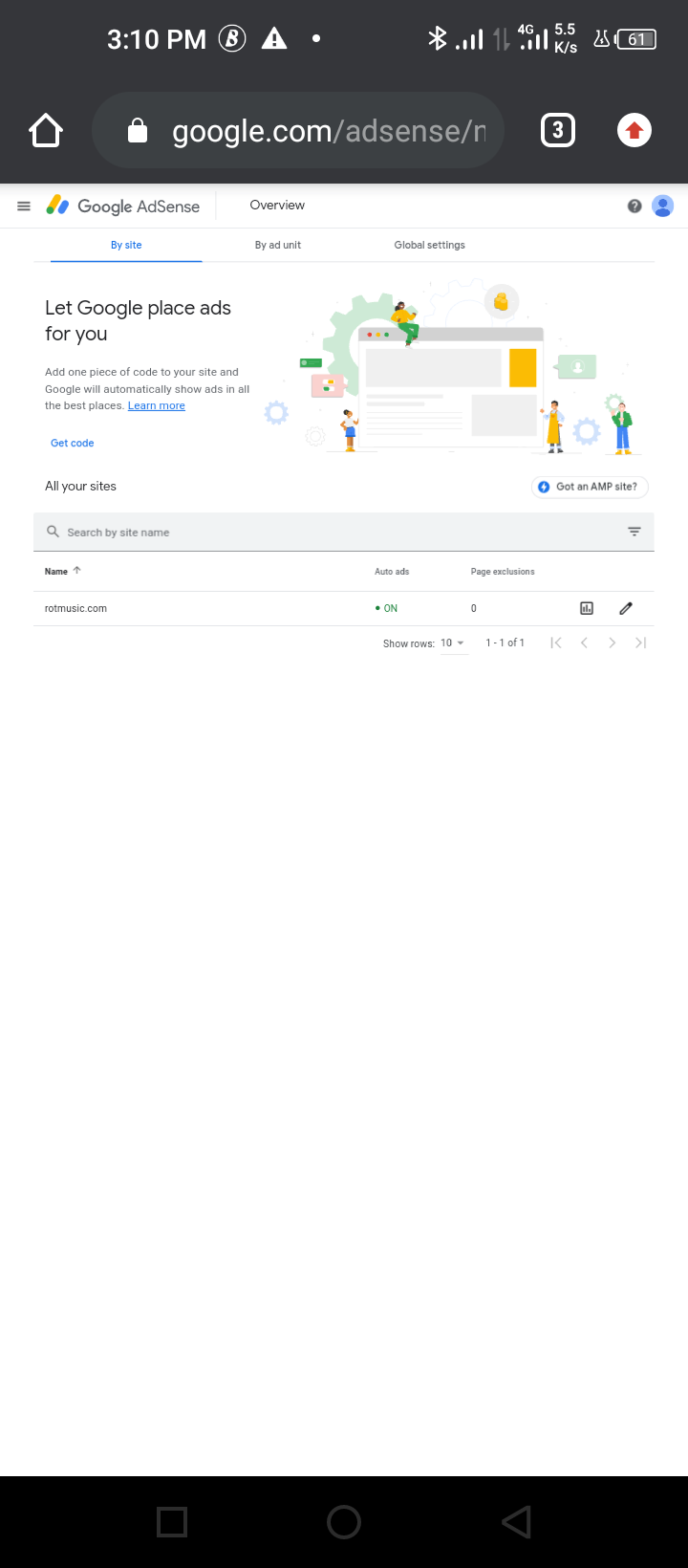
Task: Click the Auto ads column header
Action: pyautogui.click(x=392, y=572)
